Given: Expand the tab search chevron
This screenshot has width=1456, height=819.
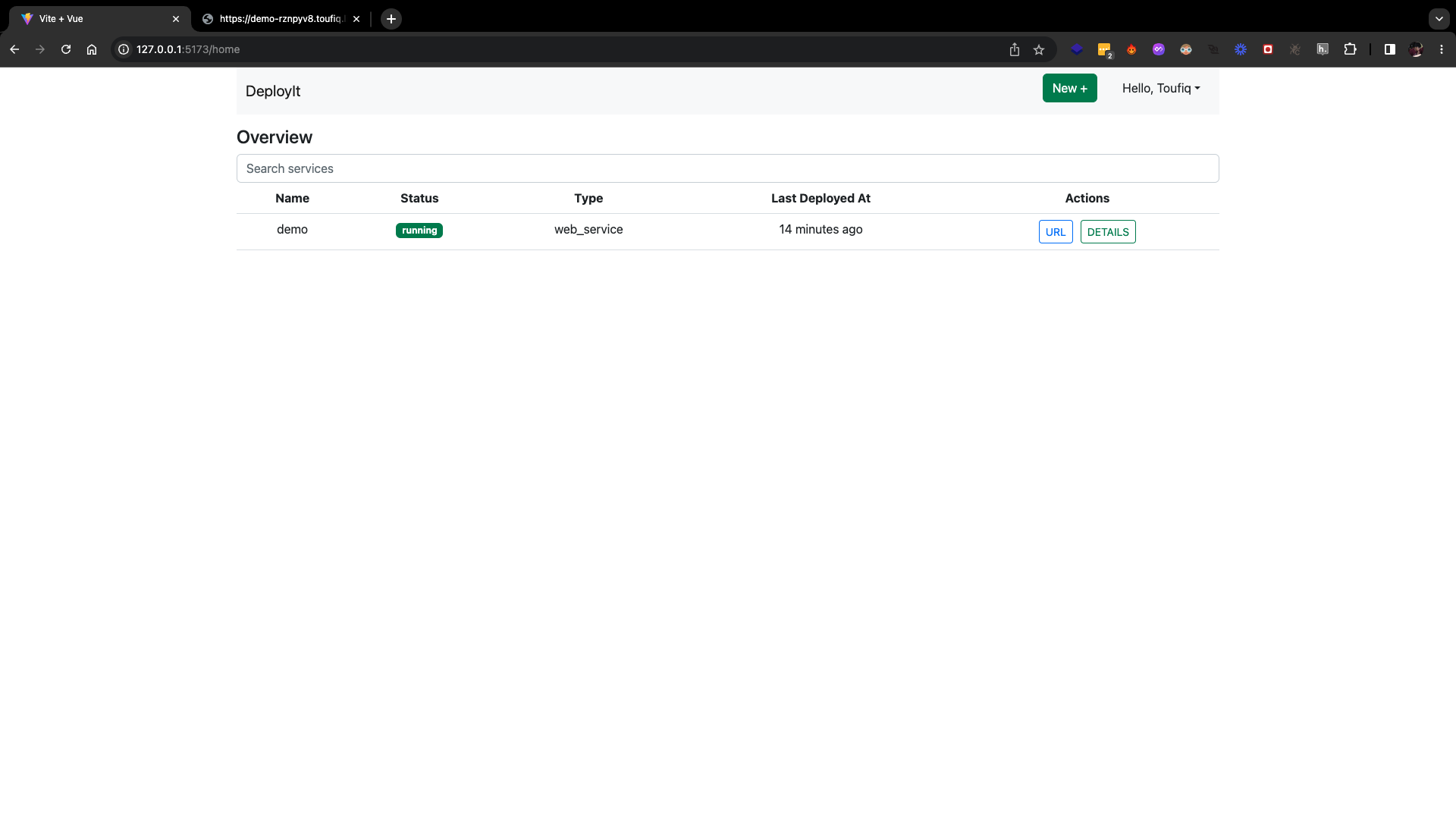Looking at the screenshot, I should point(1439,19).
